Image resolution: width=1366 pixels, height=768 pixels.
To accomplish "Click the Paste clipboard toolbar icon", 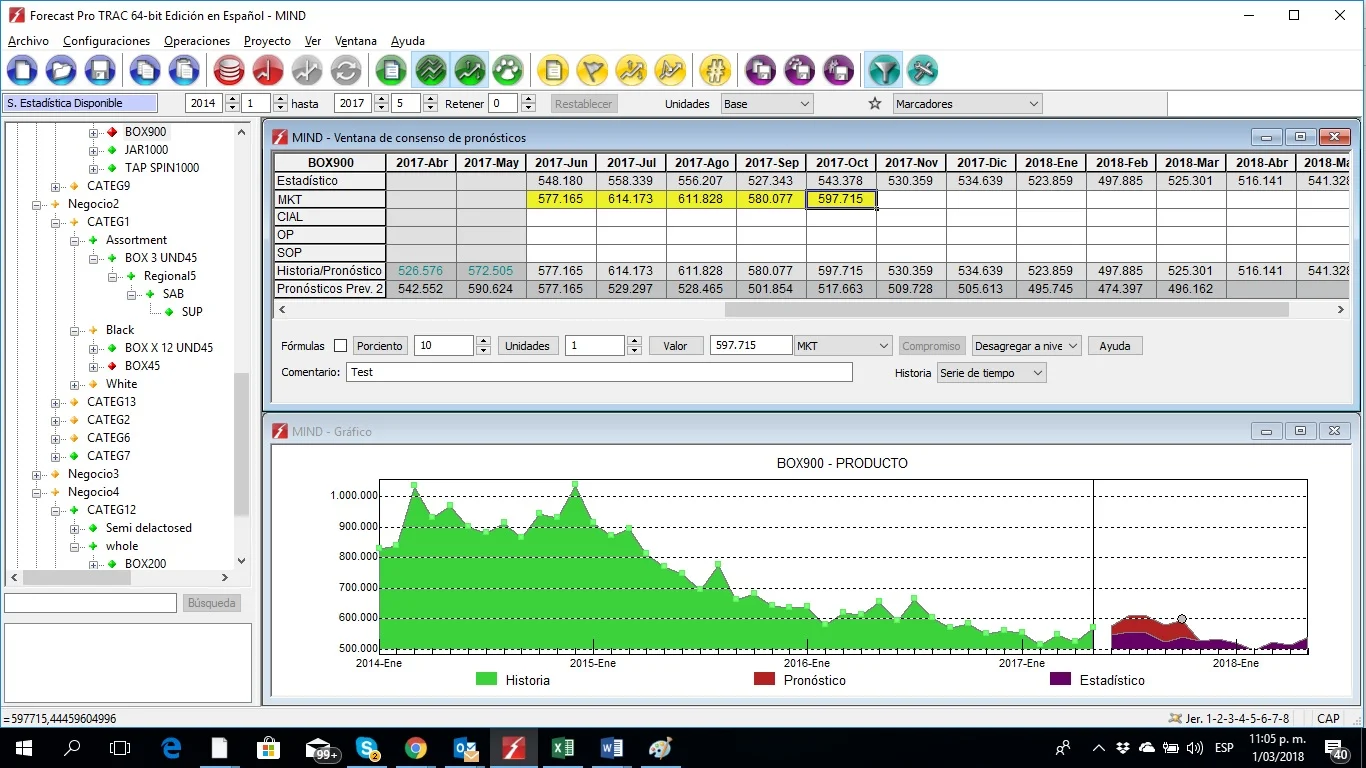I will 184,71.
